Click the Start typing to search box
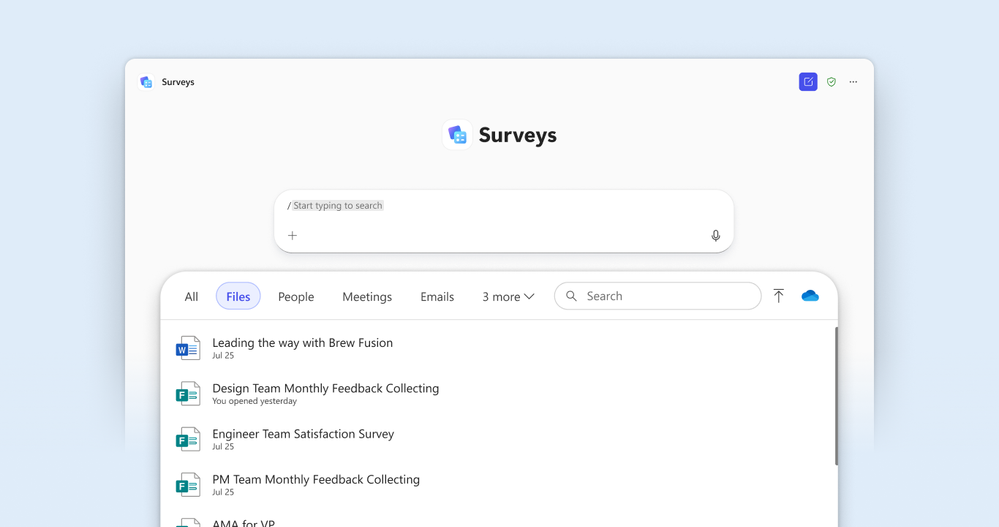 click(503, 220)
